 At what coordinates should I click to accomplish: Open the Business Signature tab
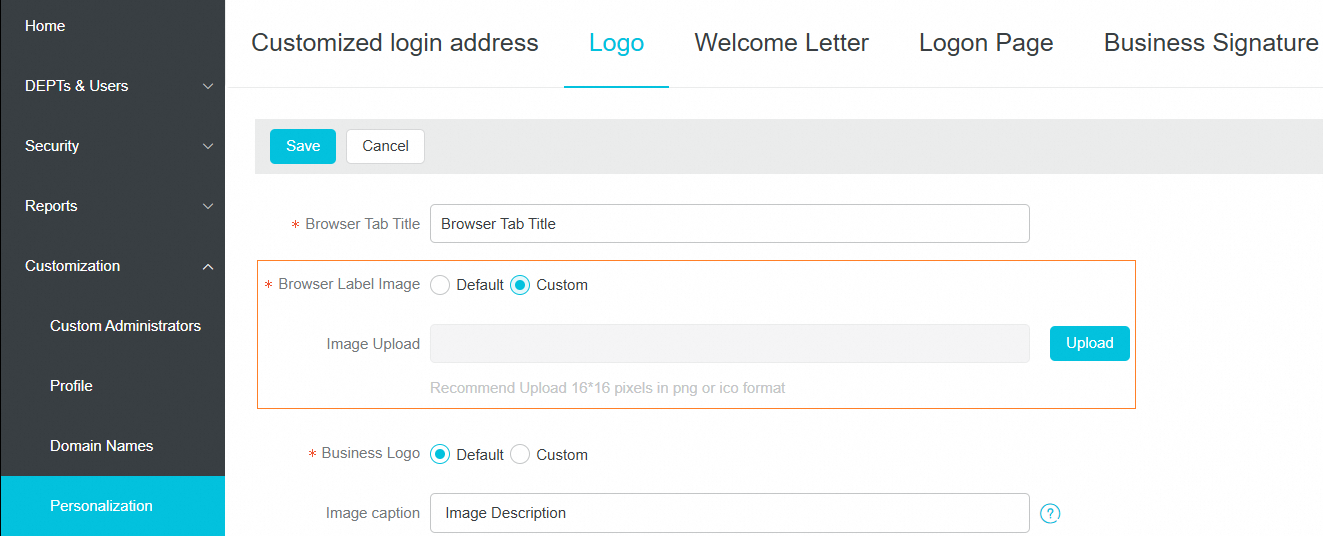click(x=1211, y=43)
